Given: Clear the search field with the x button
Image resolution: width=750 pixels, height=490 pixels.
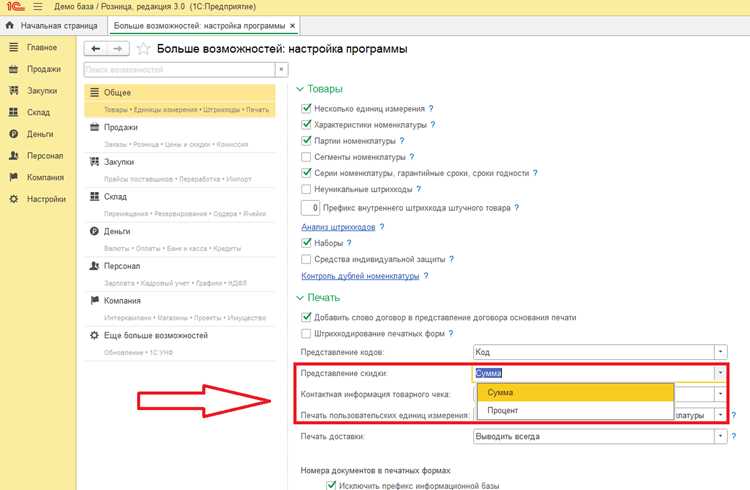Looking at the screenshot, I should pyautogui.click(x=281, y=70).
